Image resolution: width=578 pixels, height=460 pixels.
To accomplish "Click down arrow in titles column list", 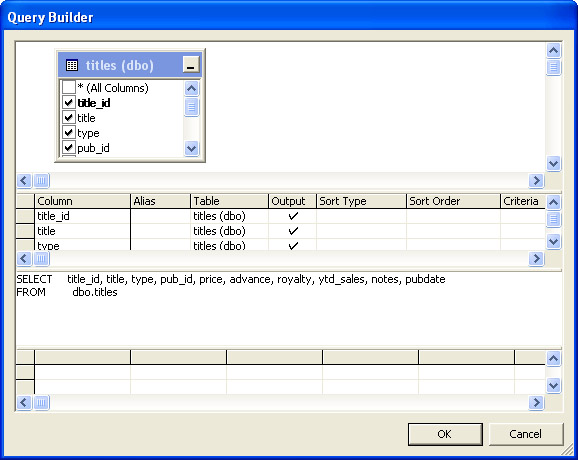I will (x=191, y=148).
